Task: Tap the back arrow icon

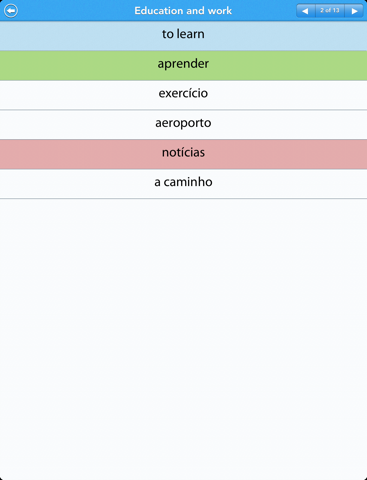Action: pyautogui.click(x=11, y=10)
